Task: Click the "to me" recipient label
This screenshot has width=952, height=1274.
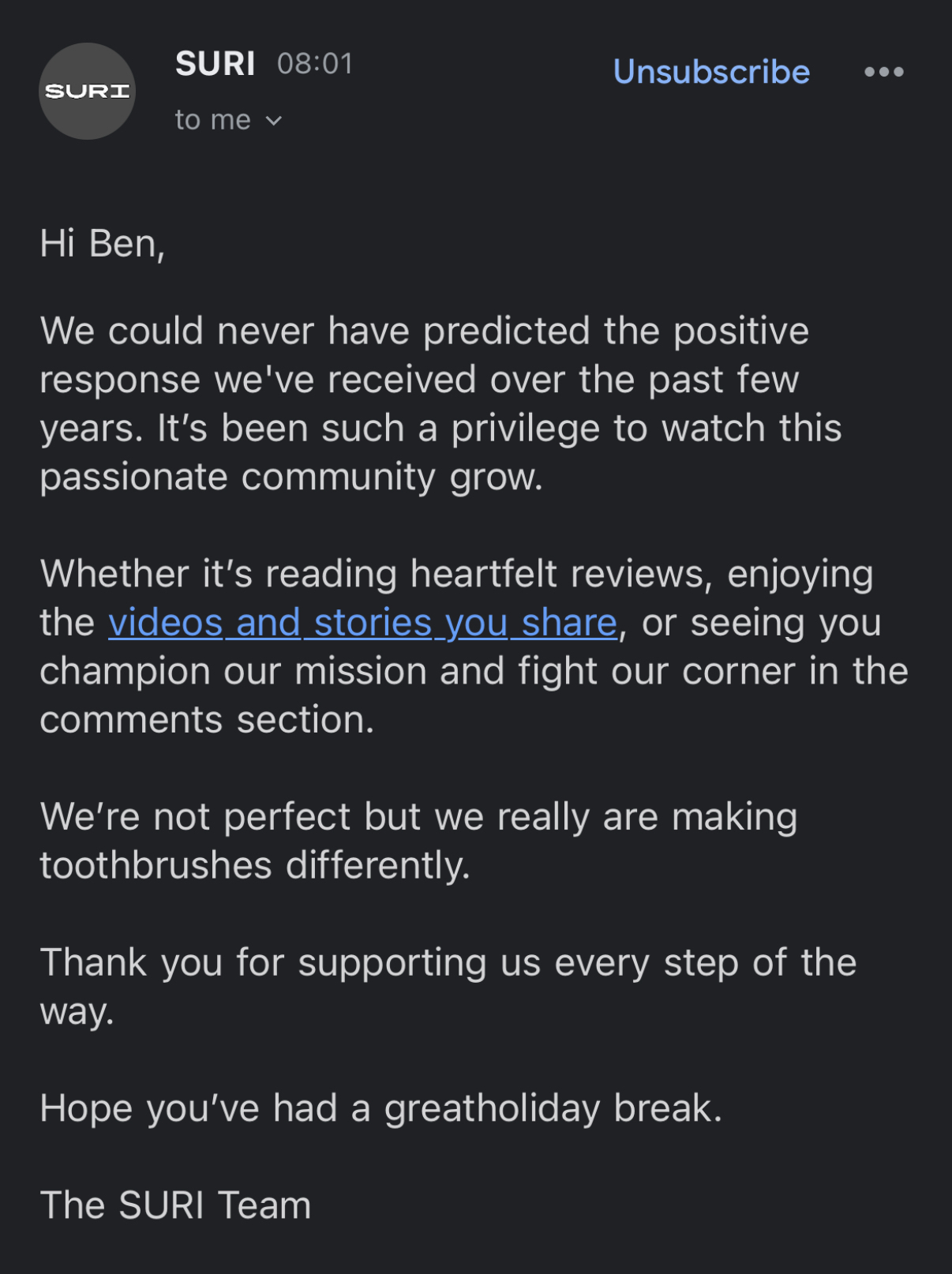Action: 212,120
